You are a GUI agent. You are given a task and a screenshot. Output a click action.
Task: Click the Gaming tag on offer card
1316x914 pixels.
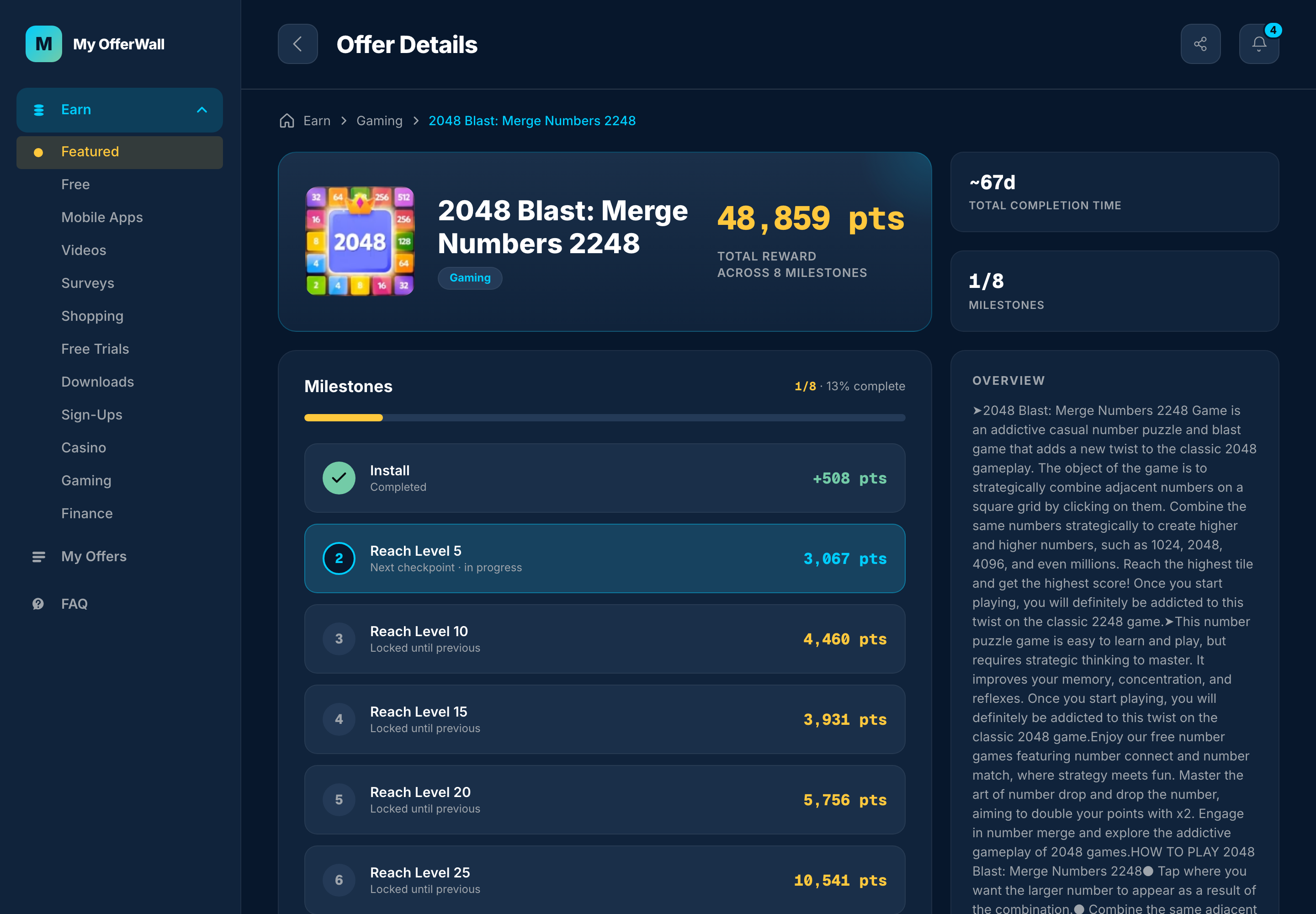pyautogui.click(x=470, y=278)
